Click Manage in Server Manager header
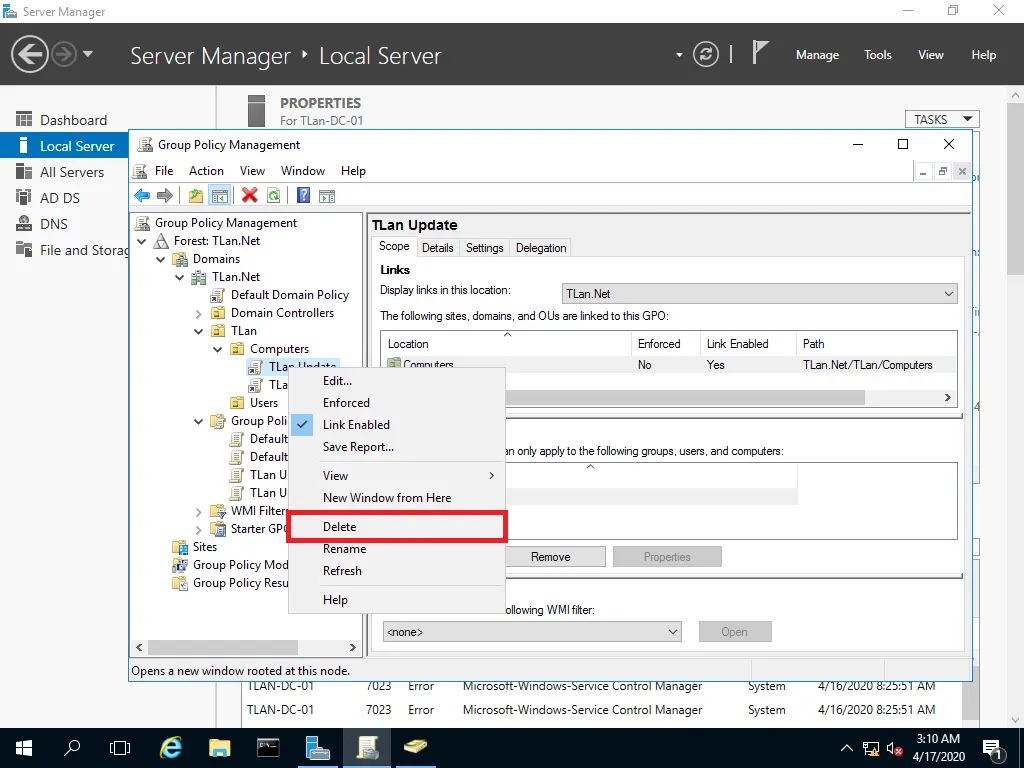 [817, 55]
